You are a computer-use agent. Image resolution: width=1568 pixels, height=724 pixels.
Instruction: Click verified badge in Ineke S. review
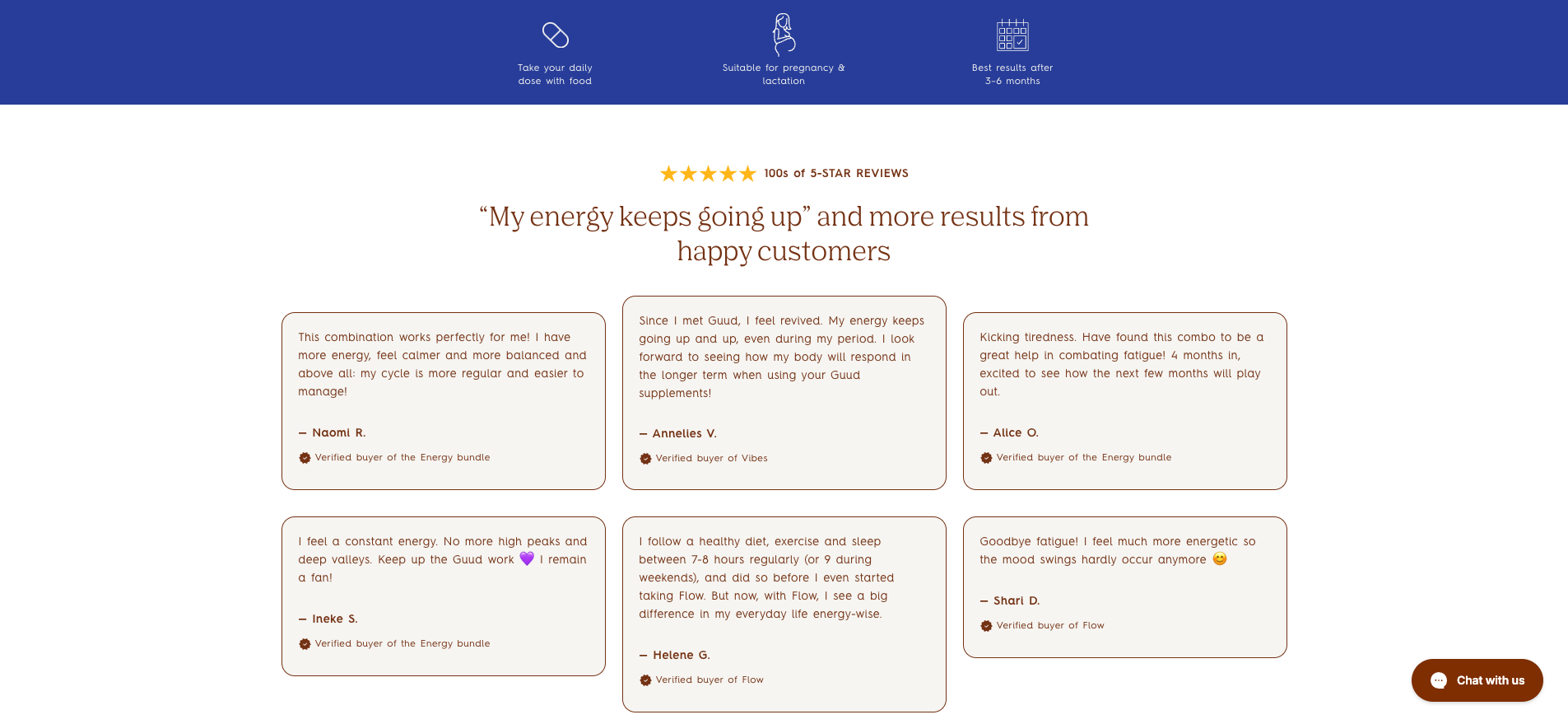[305, 644]
